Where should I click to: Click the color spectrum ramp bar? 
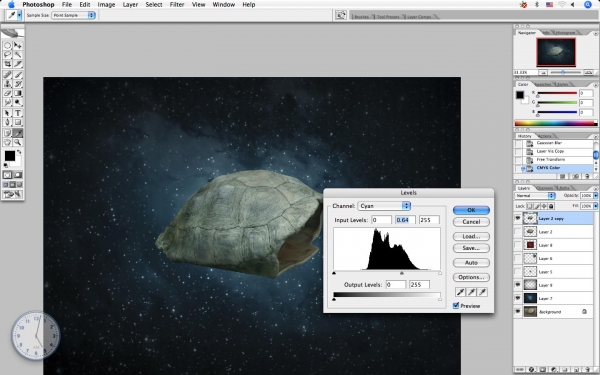coord(556,123)
